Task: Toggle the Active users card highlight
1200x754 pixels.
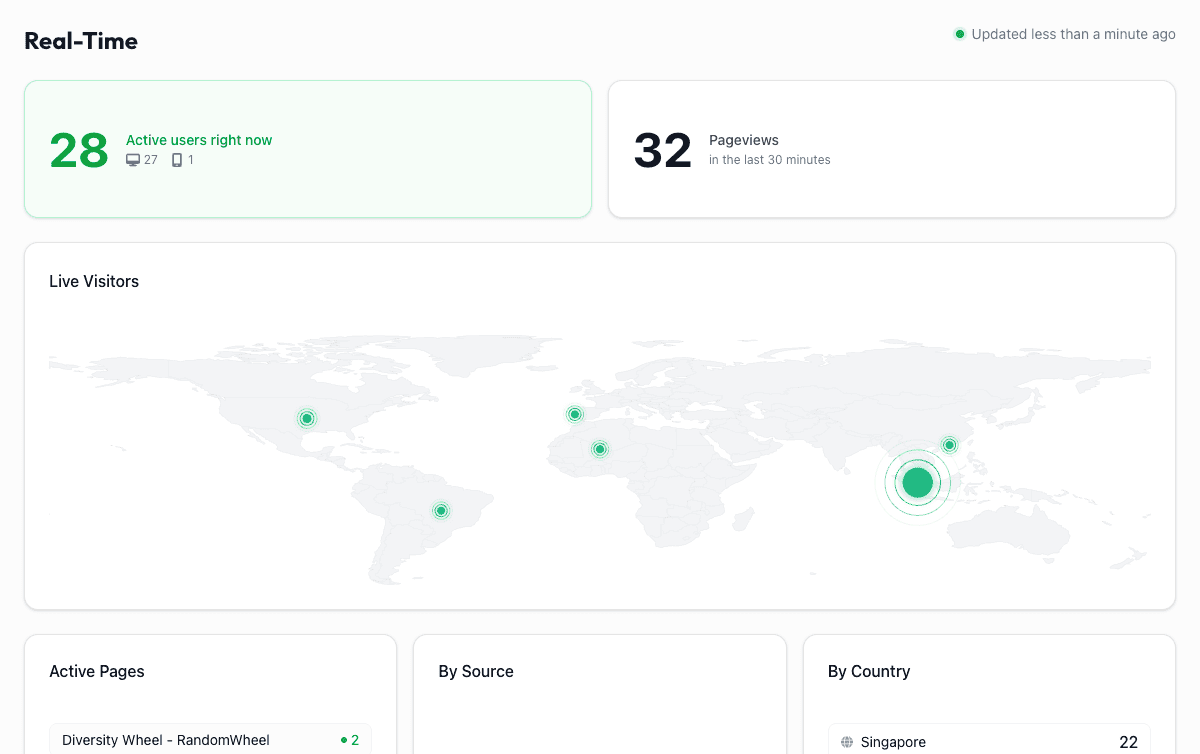Action: pos(307,149)
